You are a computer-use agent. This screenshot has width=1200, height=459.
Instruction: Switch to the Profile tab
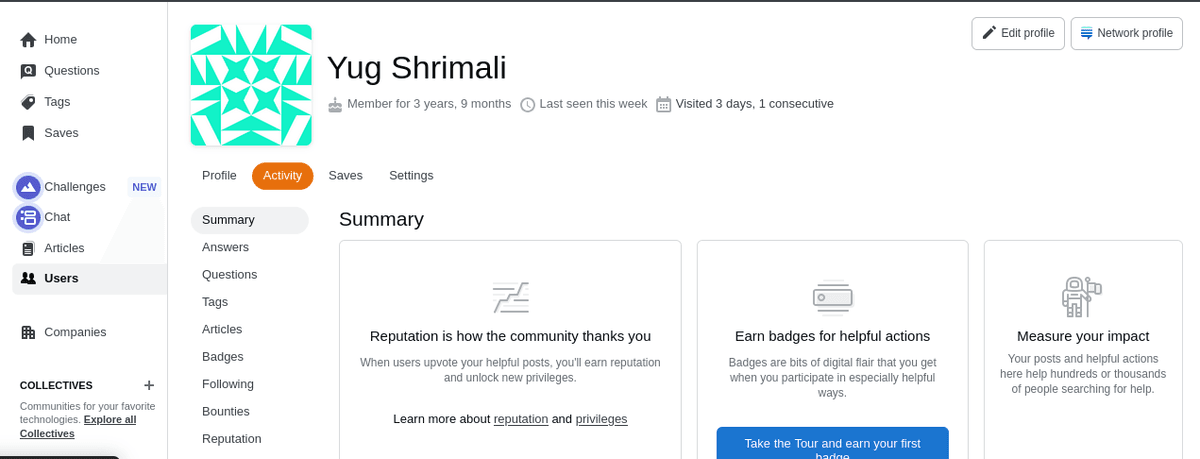219,176
